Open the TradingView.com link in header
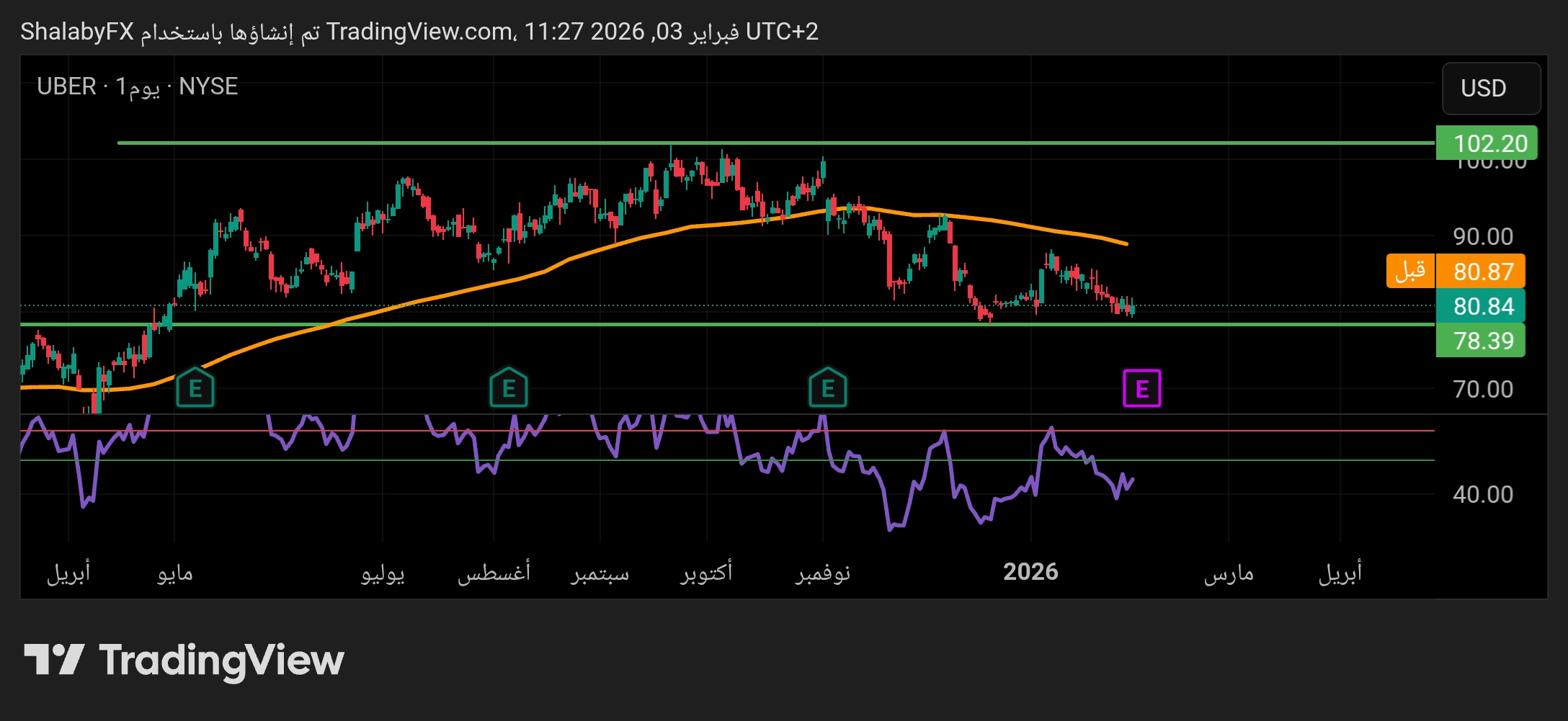This screenshot has height=721, width=1568. click(x=419, y=32)
